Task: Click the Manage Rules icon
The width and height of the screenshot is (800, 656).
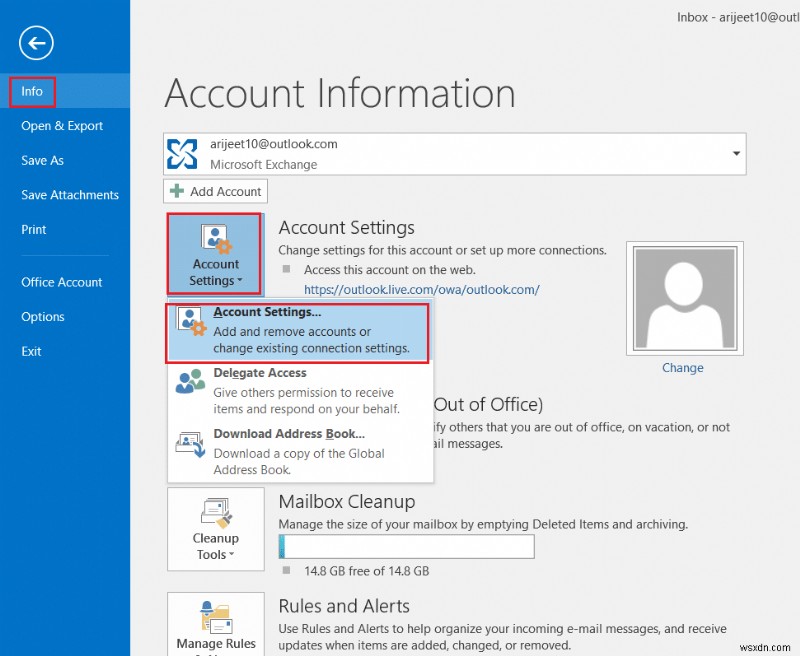Action: pos(215,618)
